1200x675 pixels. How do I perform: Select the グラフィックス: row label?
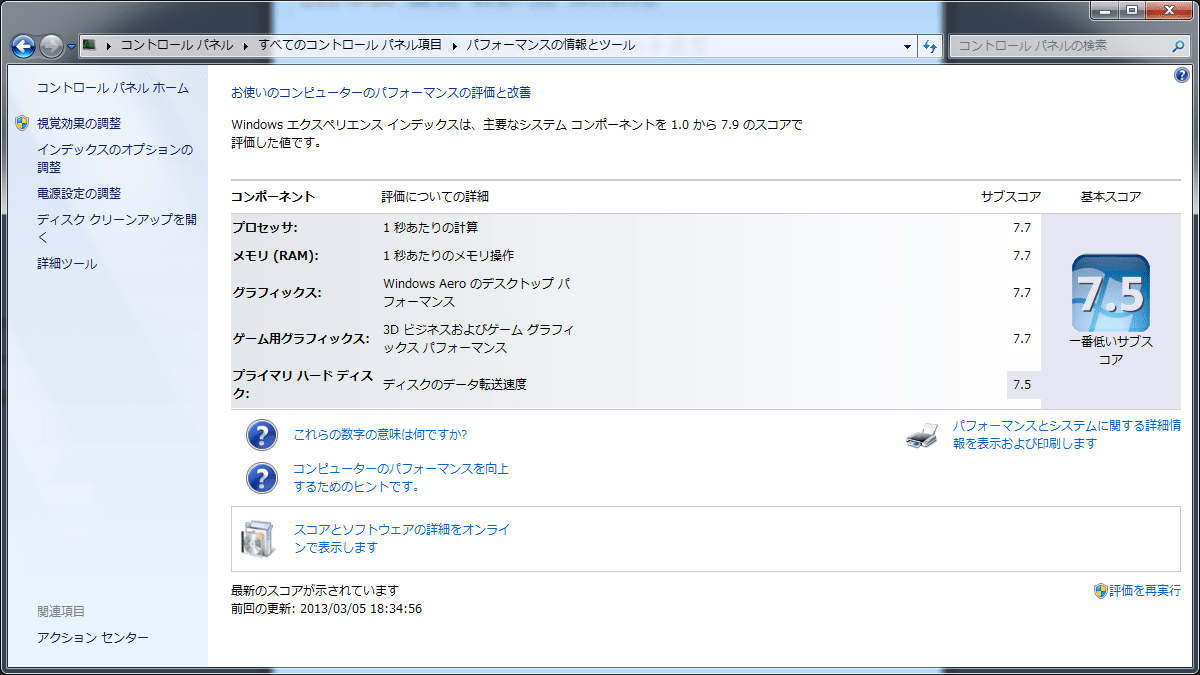point(276,293)
